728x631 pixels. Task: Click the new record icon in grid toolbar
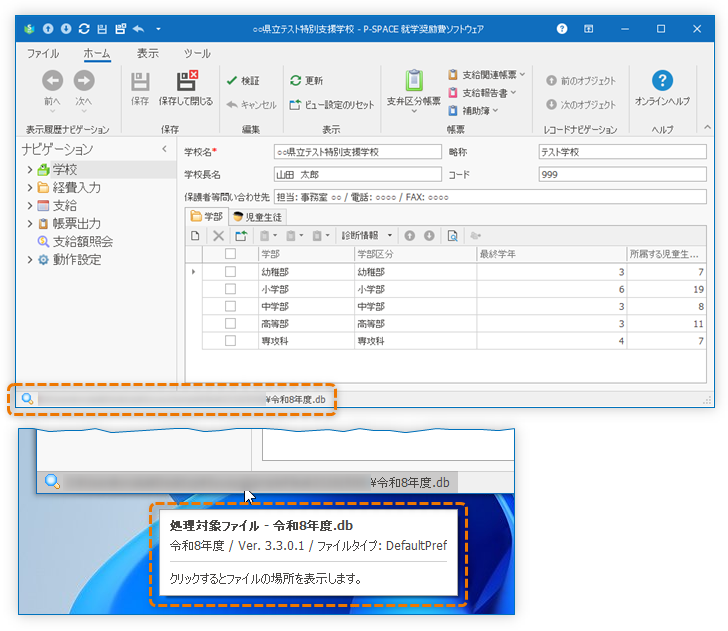pos(195,236)
